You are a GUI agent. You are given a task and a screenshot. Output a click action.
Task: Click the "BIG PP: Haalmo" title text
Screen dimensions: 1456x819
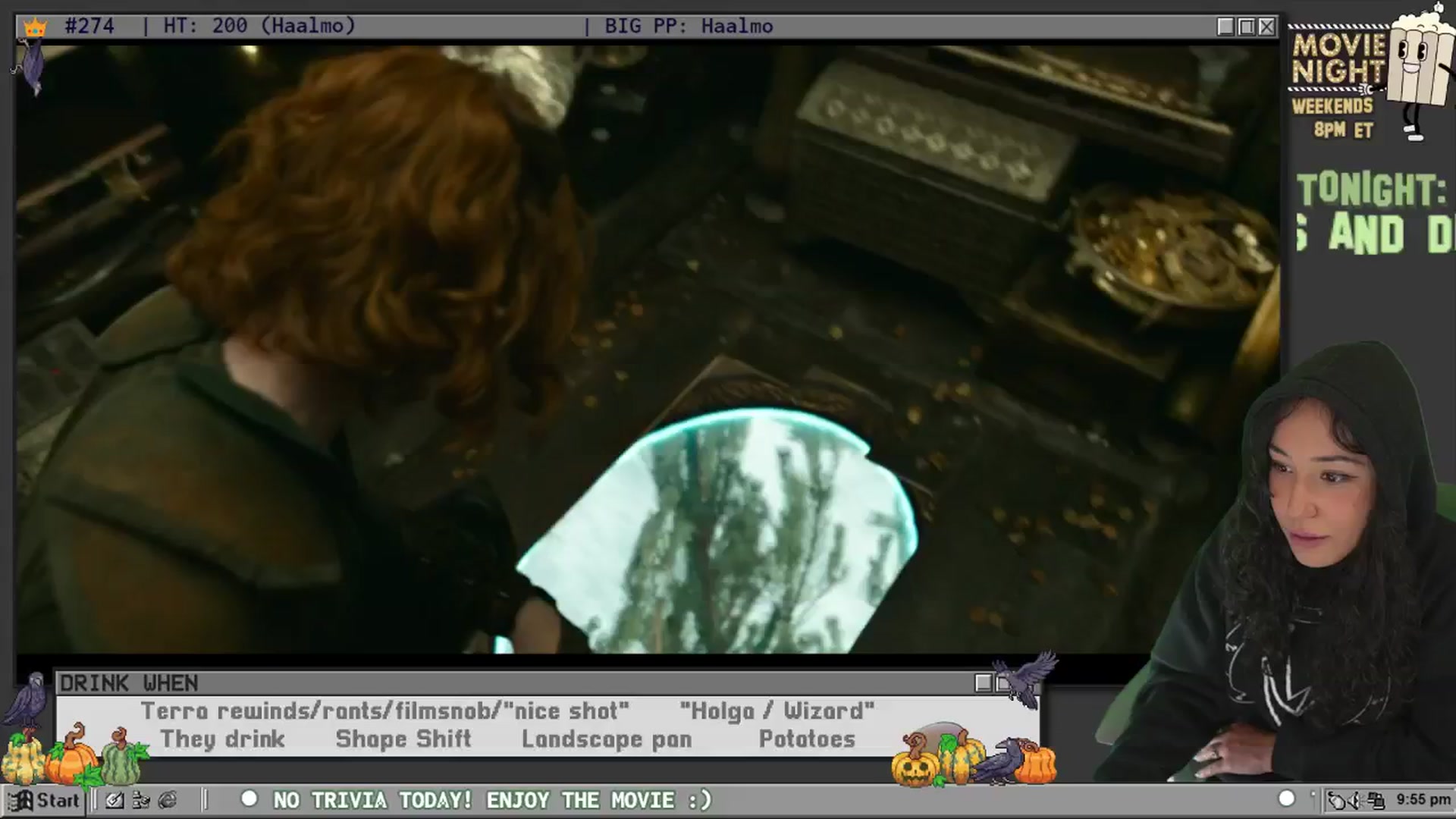[689, 26]
